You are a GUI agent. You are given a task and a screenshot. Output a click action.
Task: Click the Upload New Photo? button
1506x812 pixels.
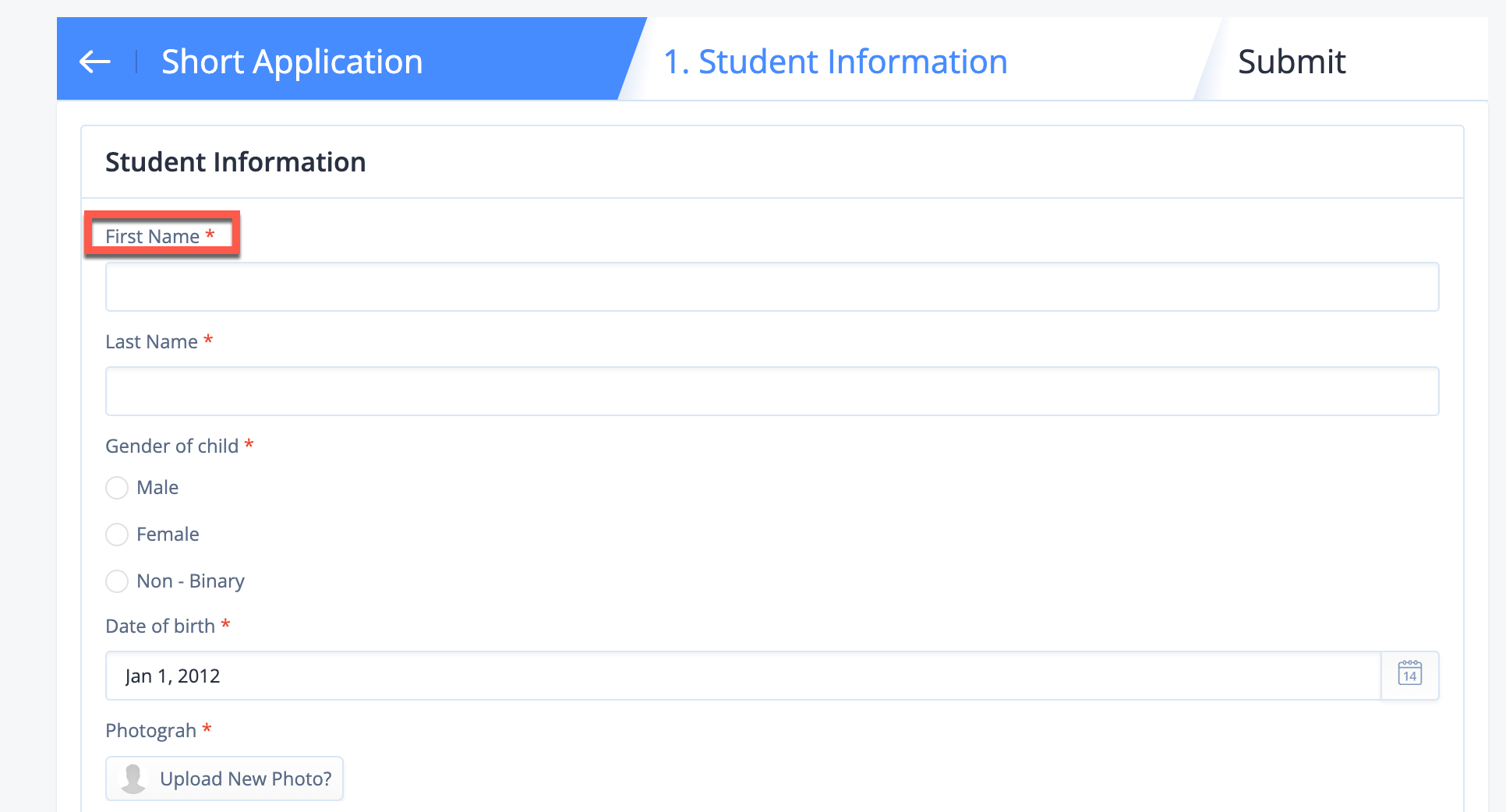coord(224,778)
